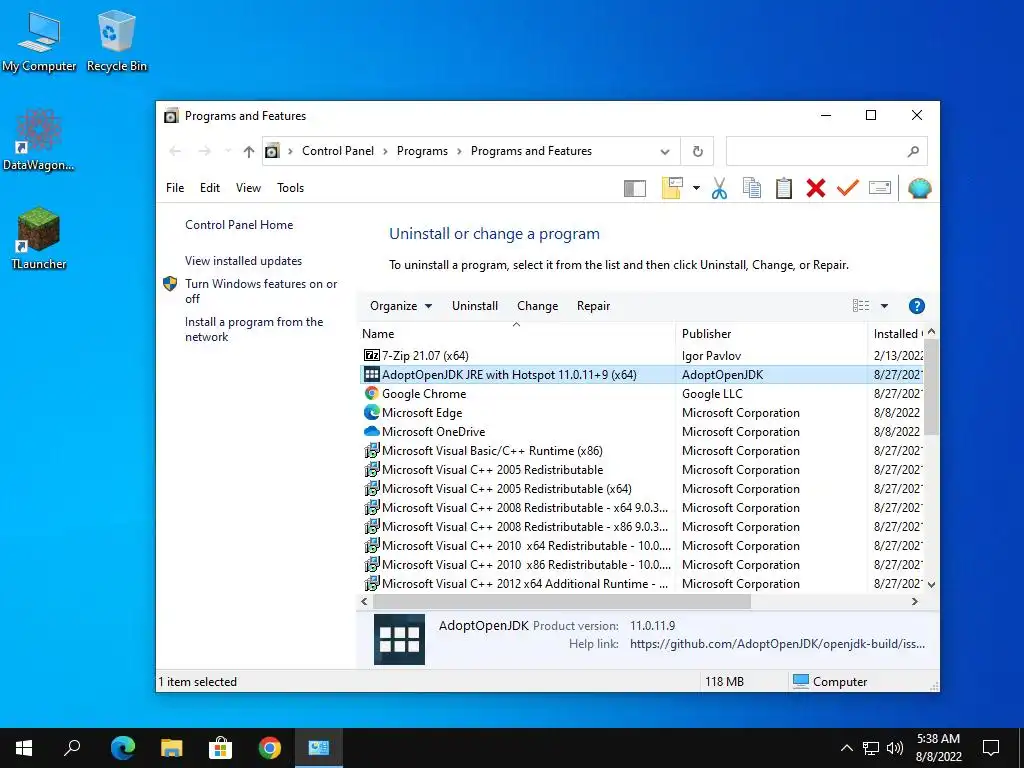Click search magnifier icon in explorer window
The image size is (1024, 768).
(x=914, y=152)
